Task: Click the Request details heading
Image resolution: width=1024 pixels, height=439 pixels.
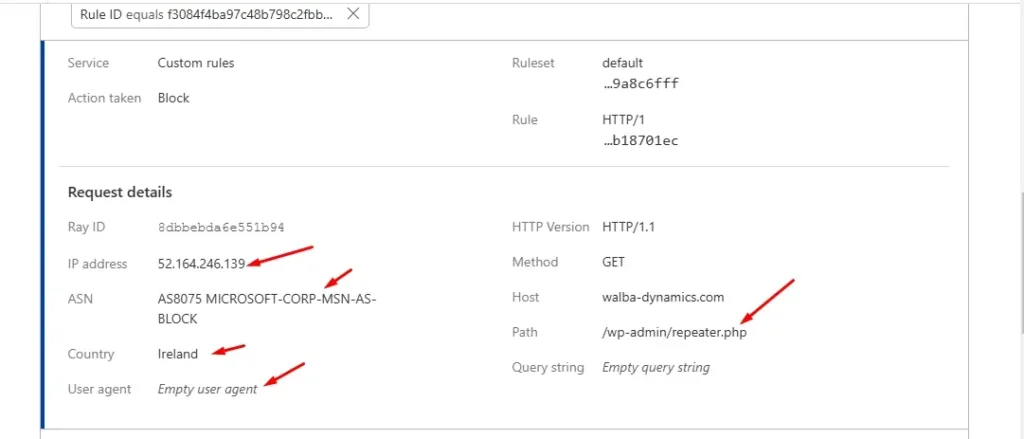Action: 120,192
